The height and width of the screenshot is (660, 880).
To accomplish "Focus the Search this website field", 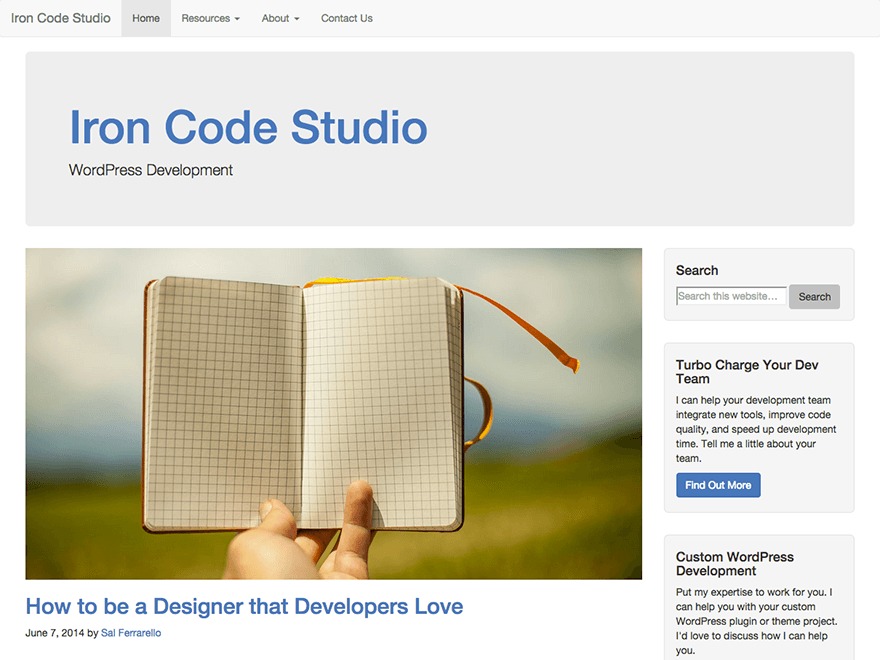I will click(x=731, y=296).
